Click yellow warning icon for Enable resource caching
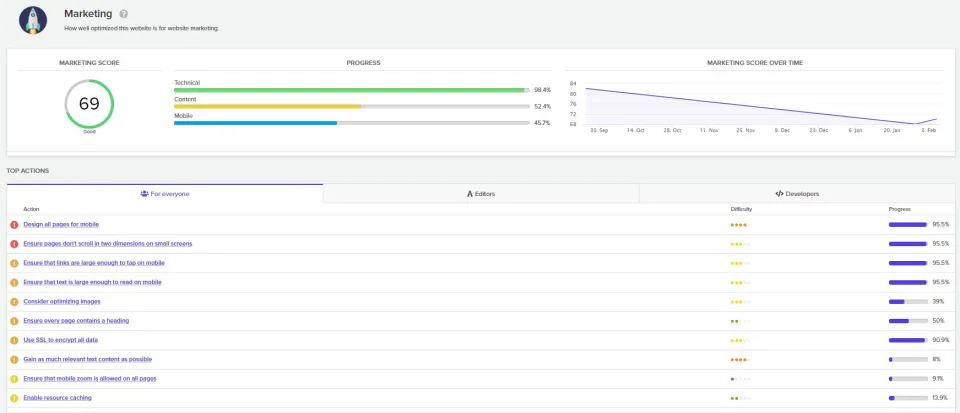Viewport: 960px width, 413px height. tap(14, 398)
